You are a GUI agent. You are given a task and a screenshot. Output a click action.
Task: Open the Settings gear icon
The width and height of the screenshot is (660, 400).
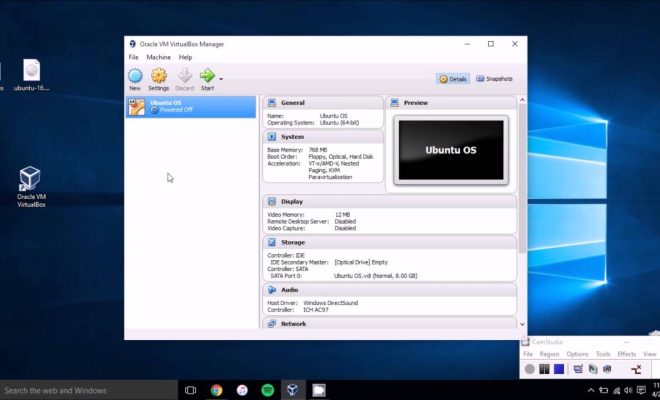point(159,76)
